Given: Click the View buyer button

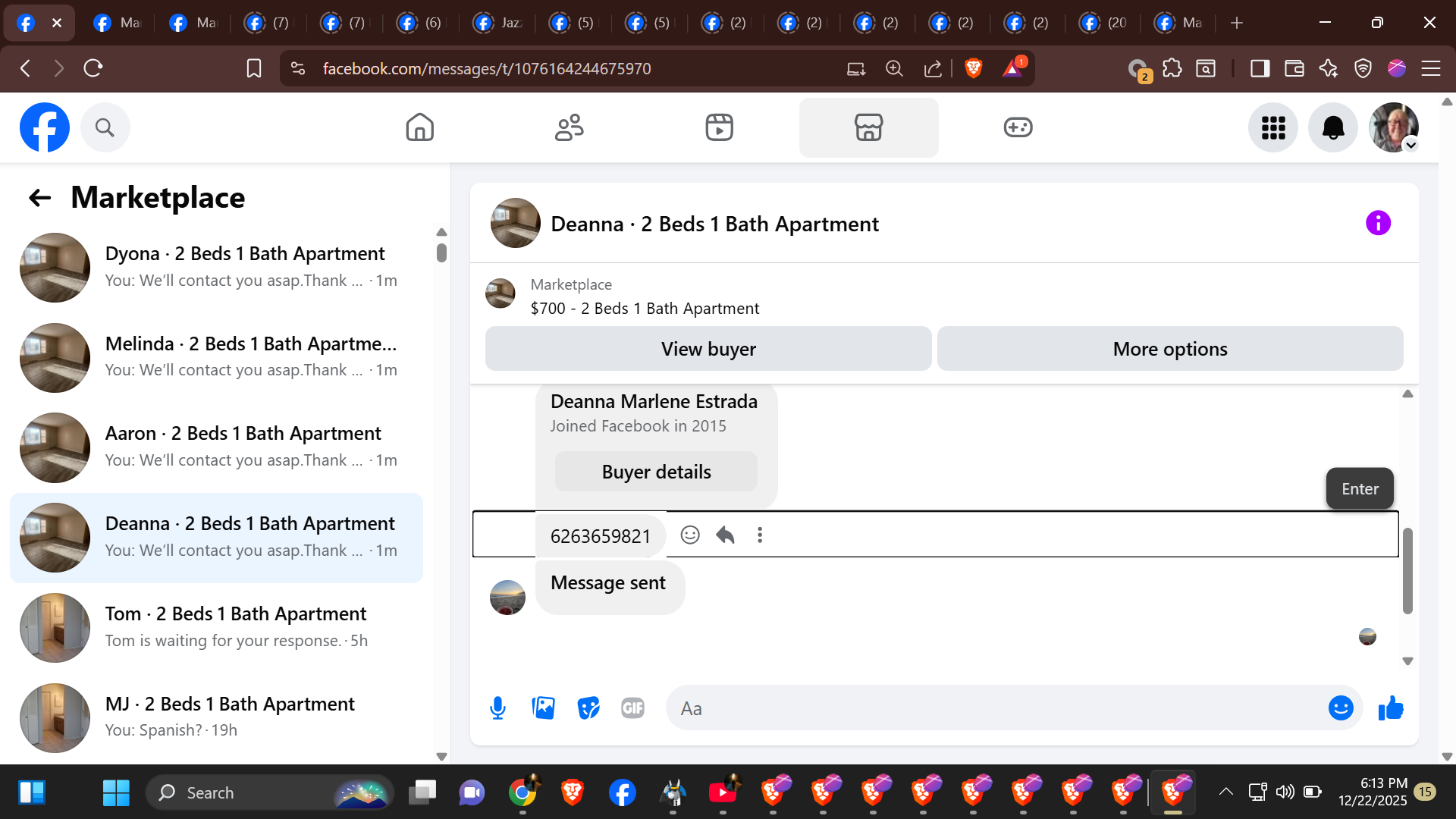Looking at the screenshot, I should (708, 349).
